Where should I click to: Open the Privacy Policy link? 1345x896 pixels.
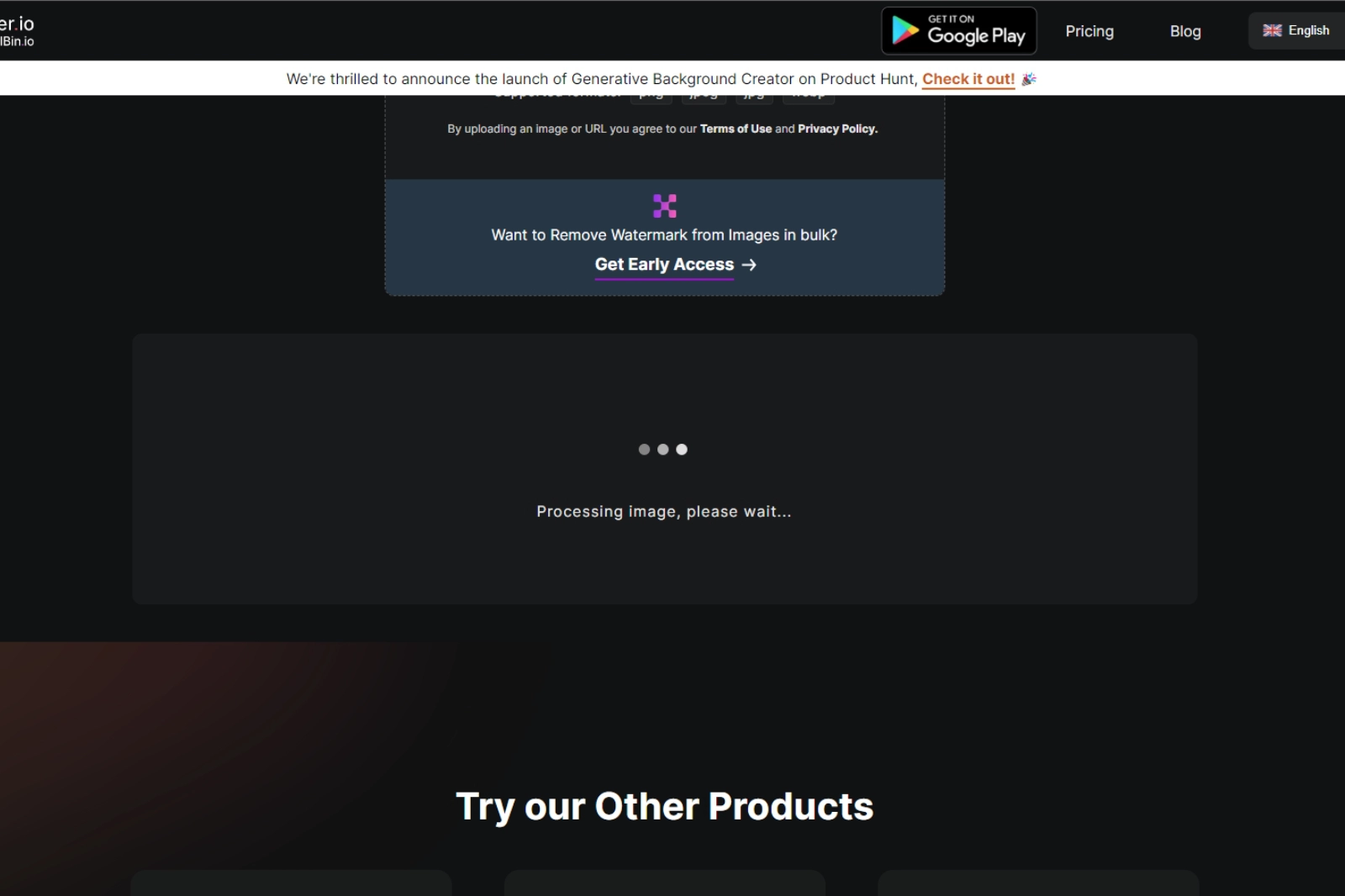tap(837, 129)
